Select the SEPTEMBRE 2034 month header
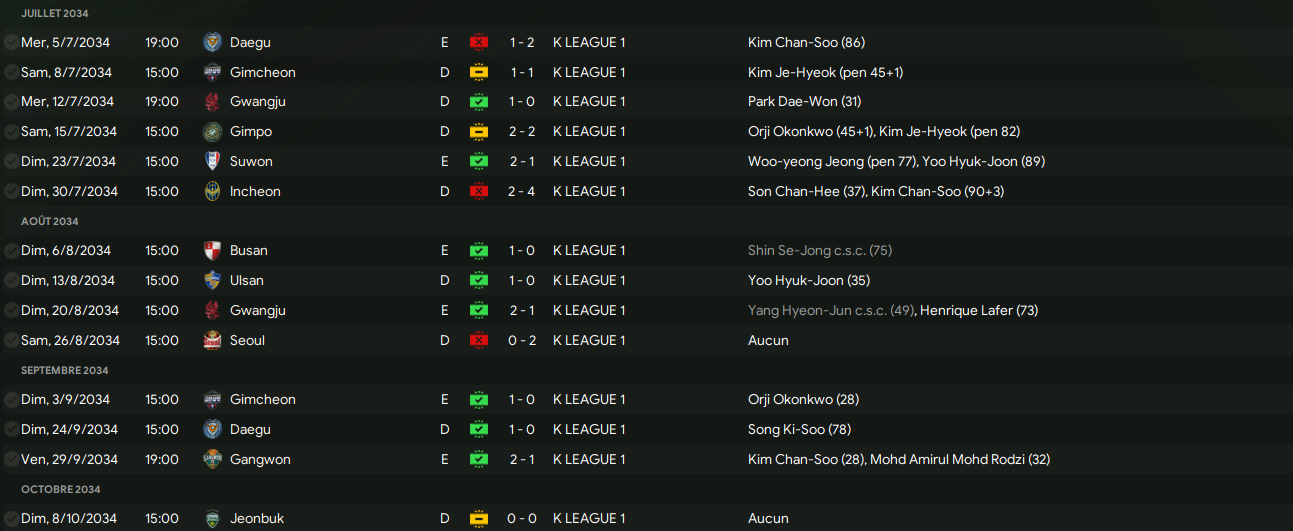This screenshot has height=531, width=1293. 64,370
